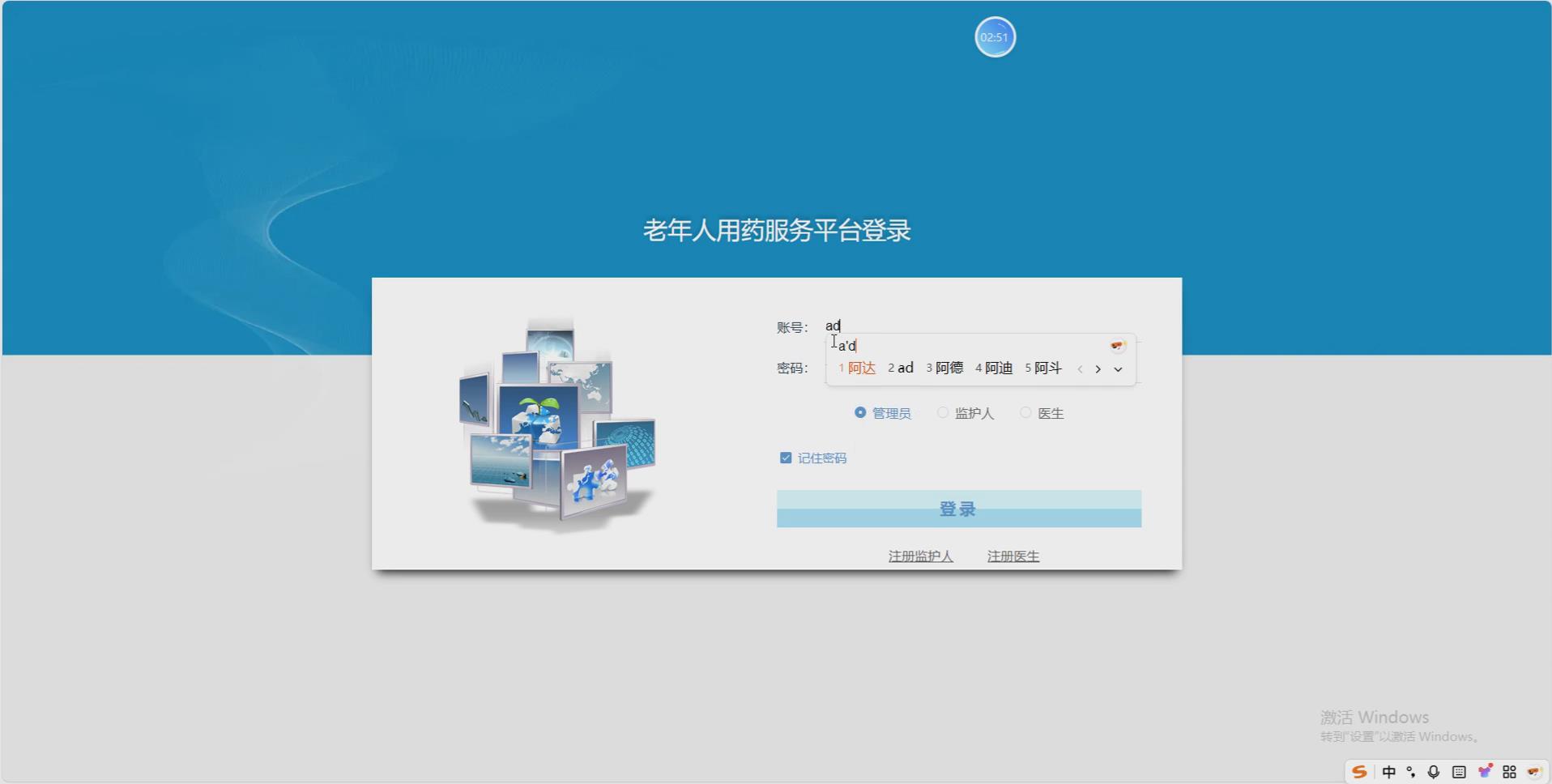Toggle Chinese/English with the 中 icon

click(1388, 772)
